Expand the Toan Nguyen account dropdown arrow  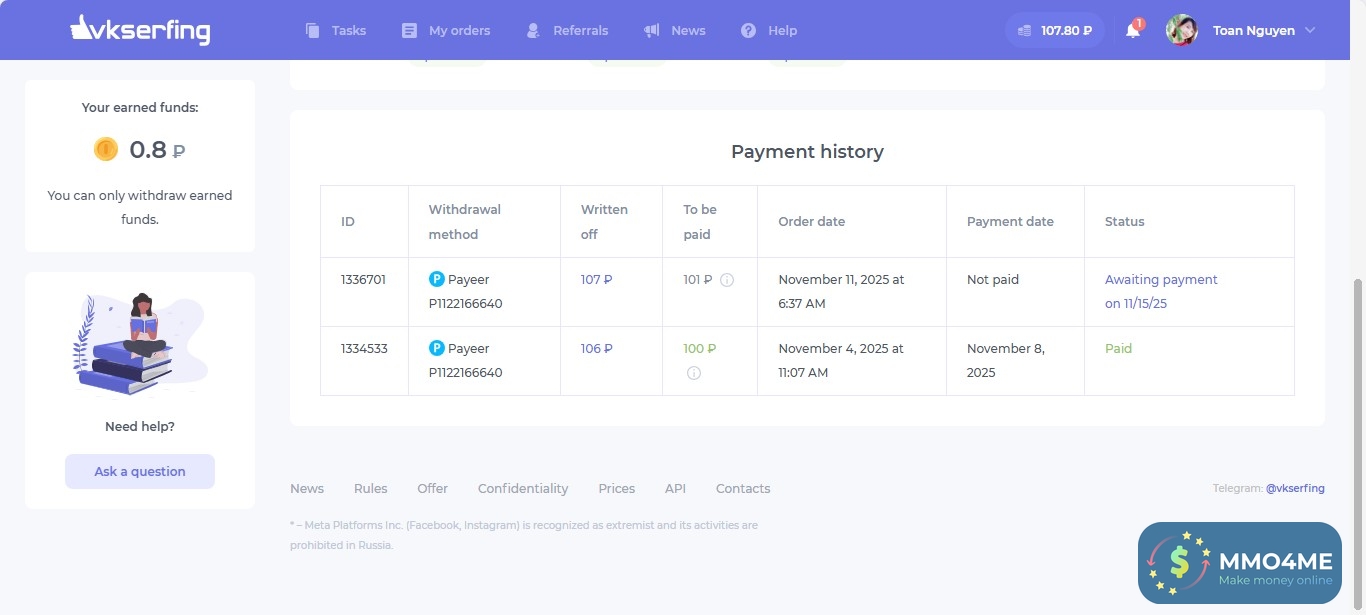(1310, 30)
